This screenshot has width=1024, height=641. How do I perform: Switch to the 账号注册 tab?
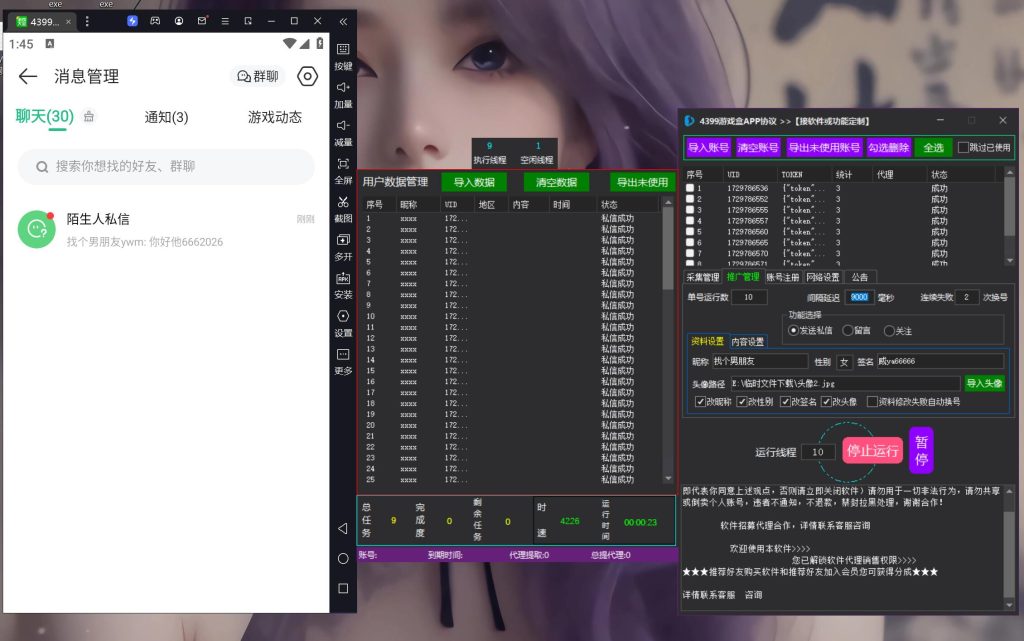[782, 277]
